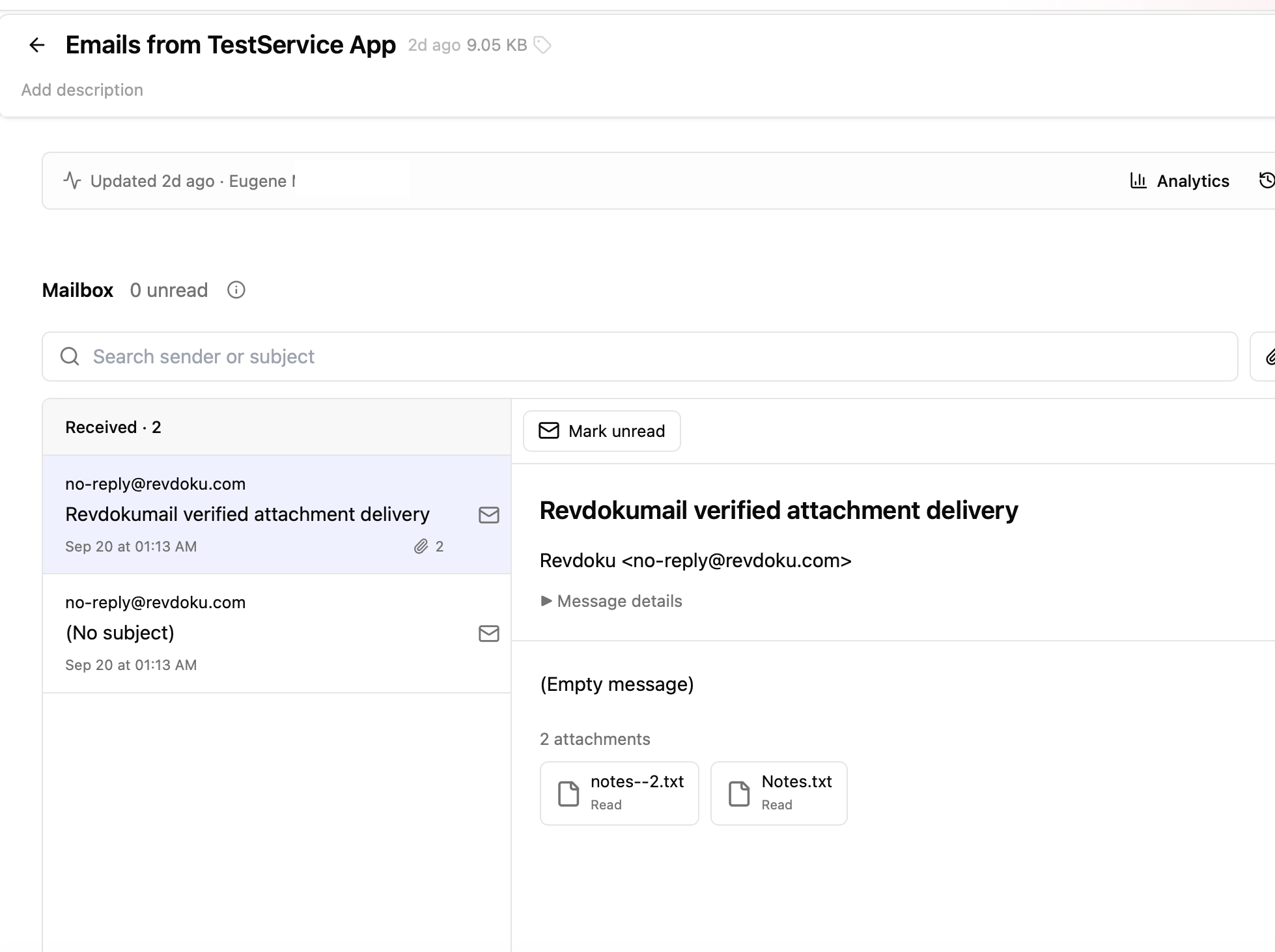This screenshot has width=1275, height=952.
Task: Expand the Message details disclosure
Action: coord(611,601)
